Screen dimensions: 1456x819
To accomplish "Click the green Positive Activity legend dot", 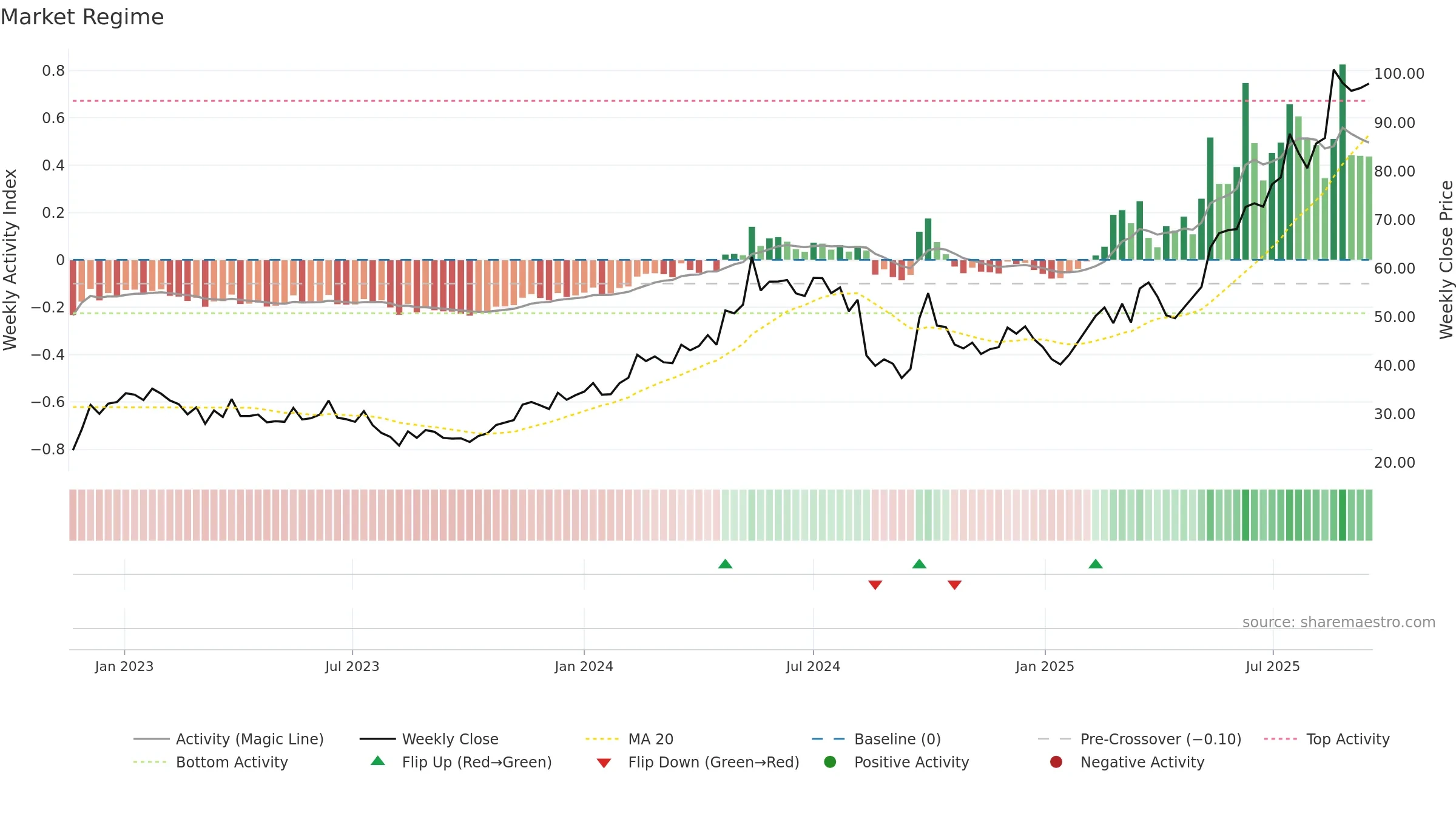I will [x=830, y=762].
